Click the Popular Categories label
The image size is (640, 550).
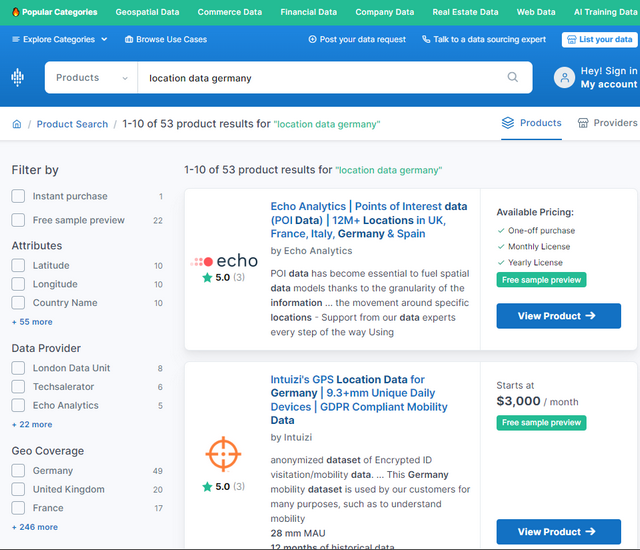point(60,12)
